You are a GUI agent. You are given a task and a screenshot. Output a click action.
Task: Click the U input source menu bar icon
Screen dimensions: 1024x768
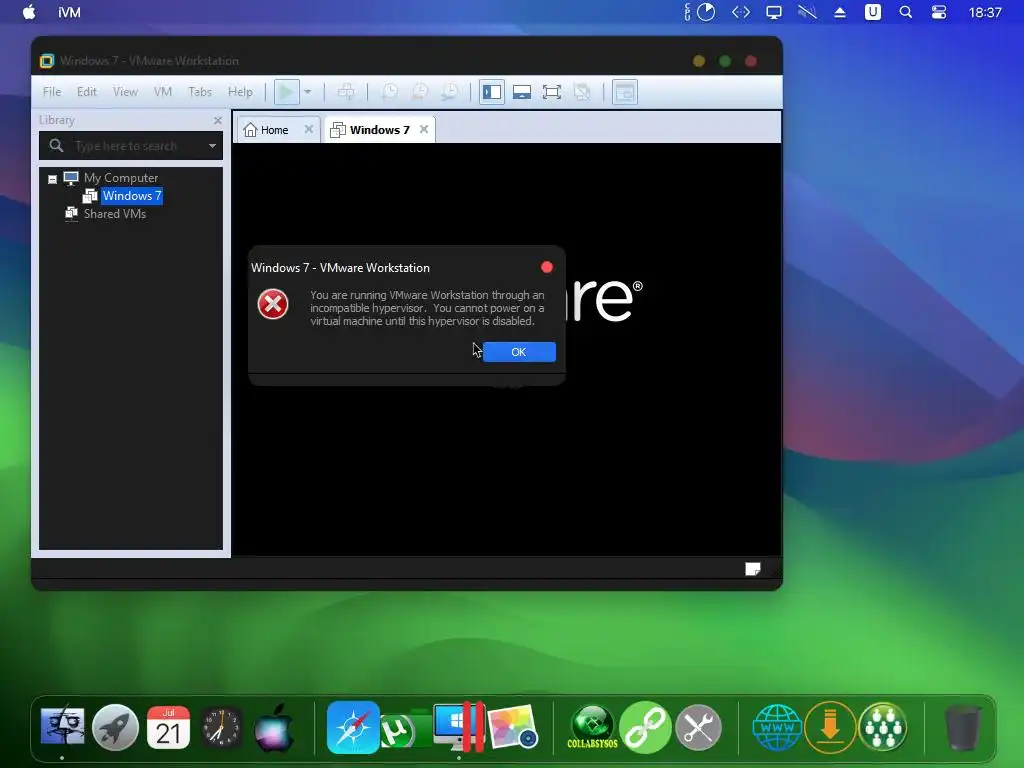tap(873, 12)
